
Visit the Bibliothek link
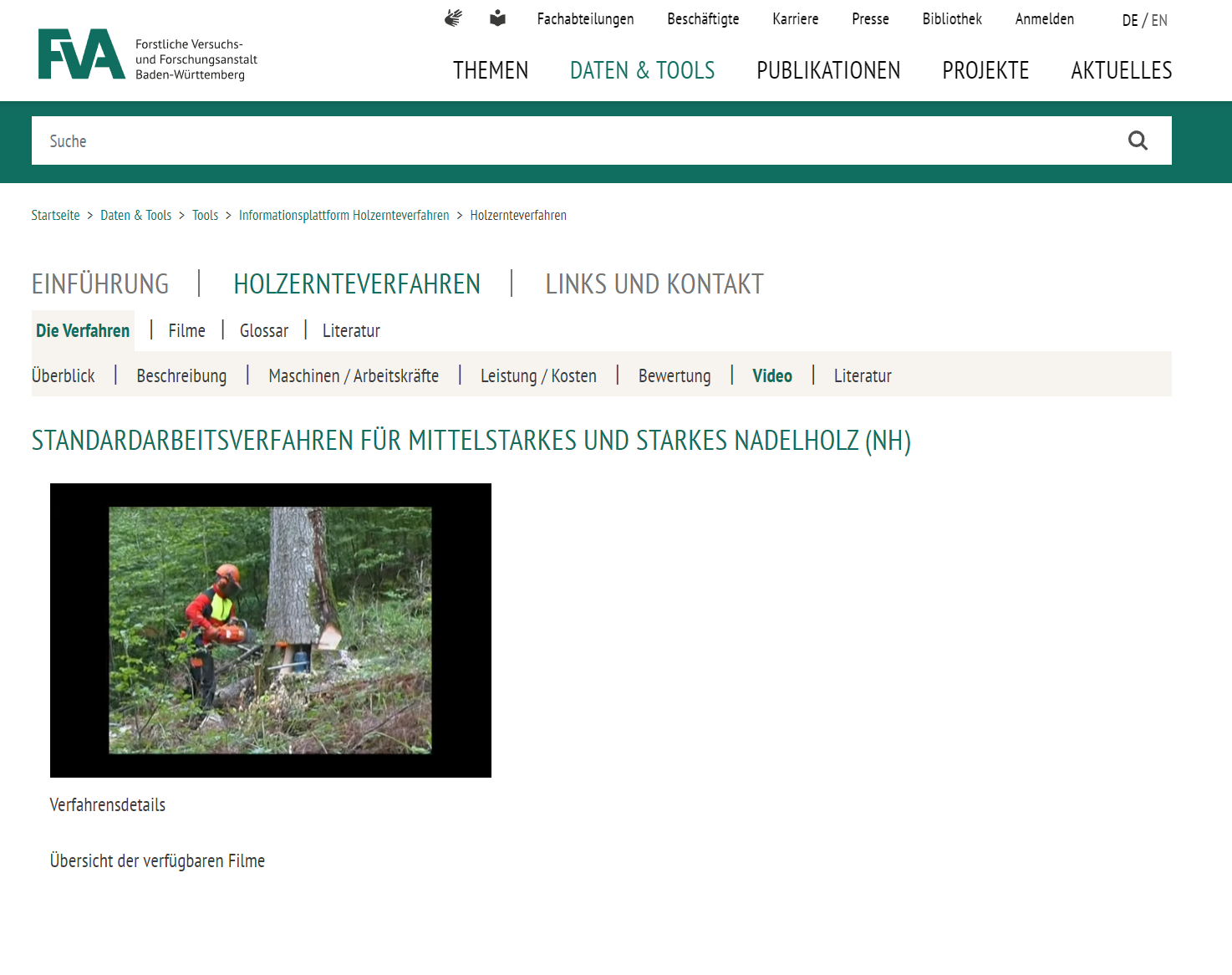coord(952,19)
